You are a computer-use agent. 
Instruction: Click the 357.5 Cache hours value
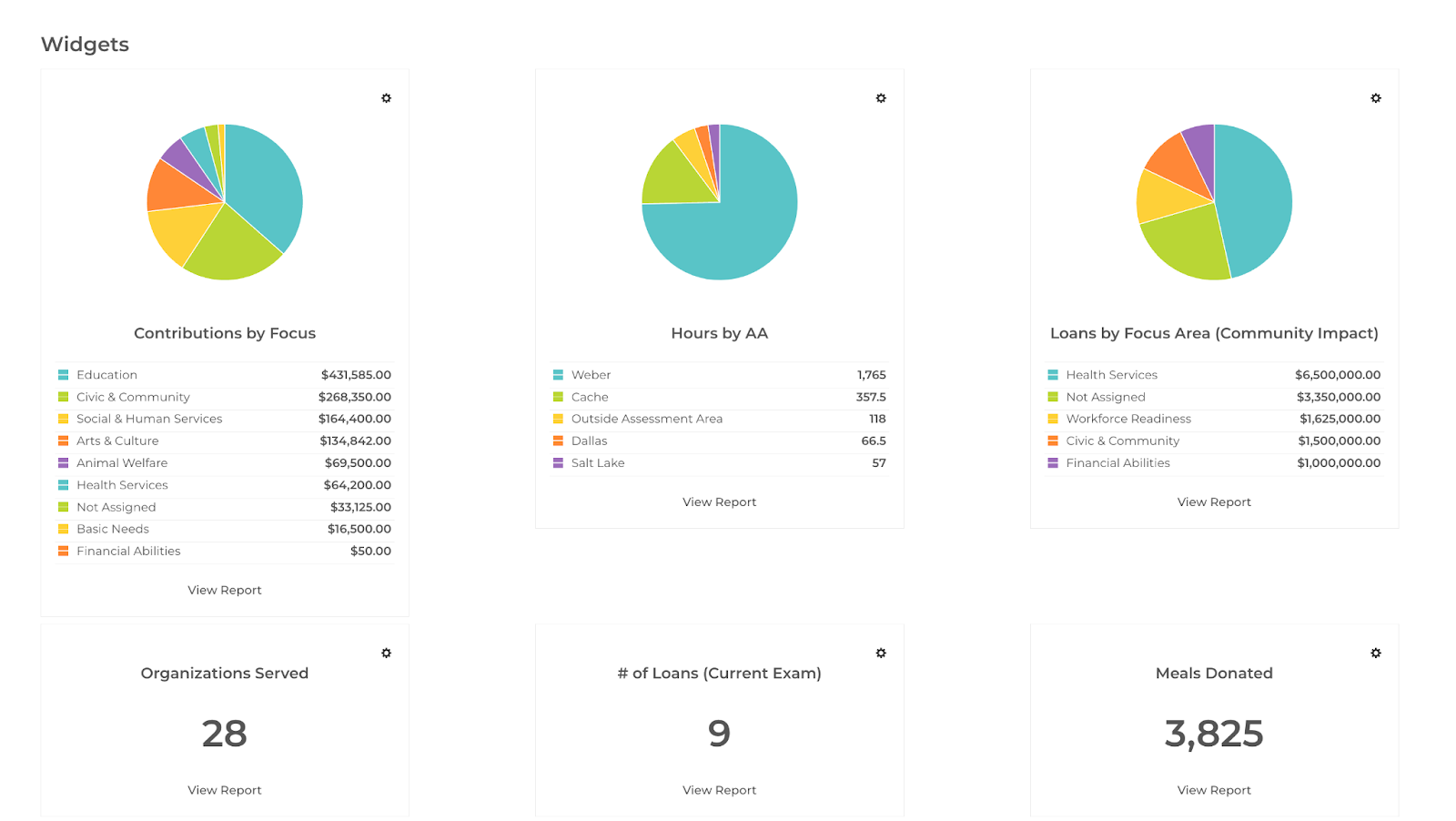(871, 397)
